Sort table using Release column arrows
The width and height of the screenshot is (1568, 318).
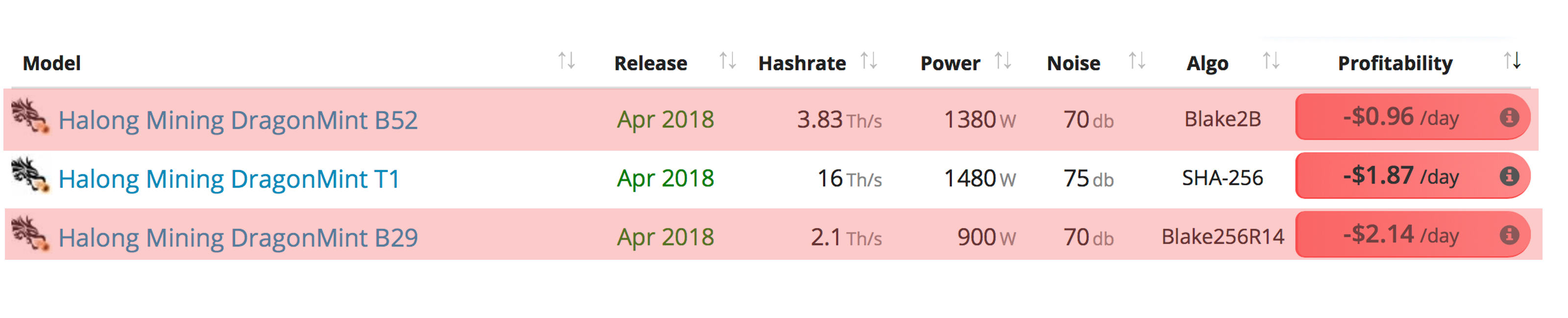pyautogui.click(x=727, y=62)
